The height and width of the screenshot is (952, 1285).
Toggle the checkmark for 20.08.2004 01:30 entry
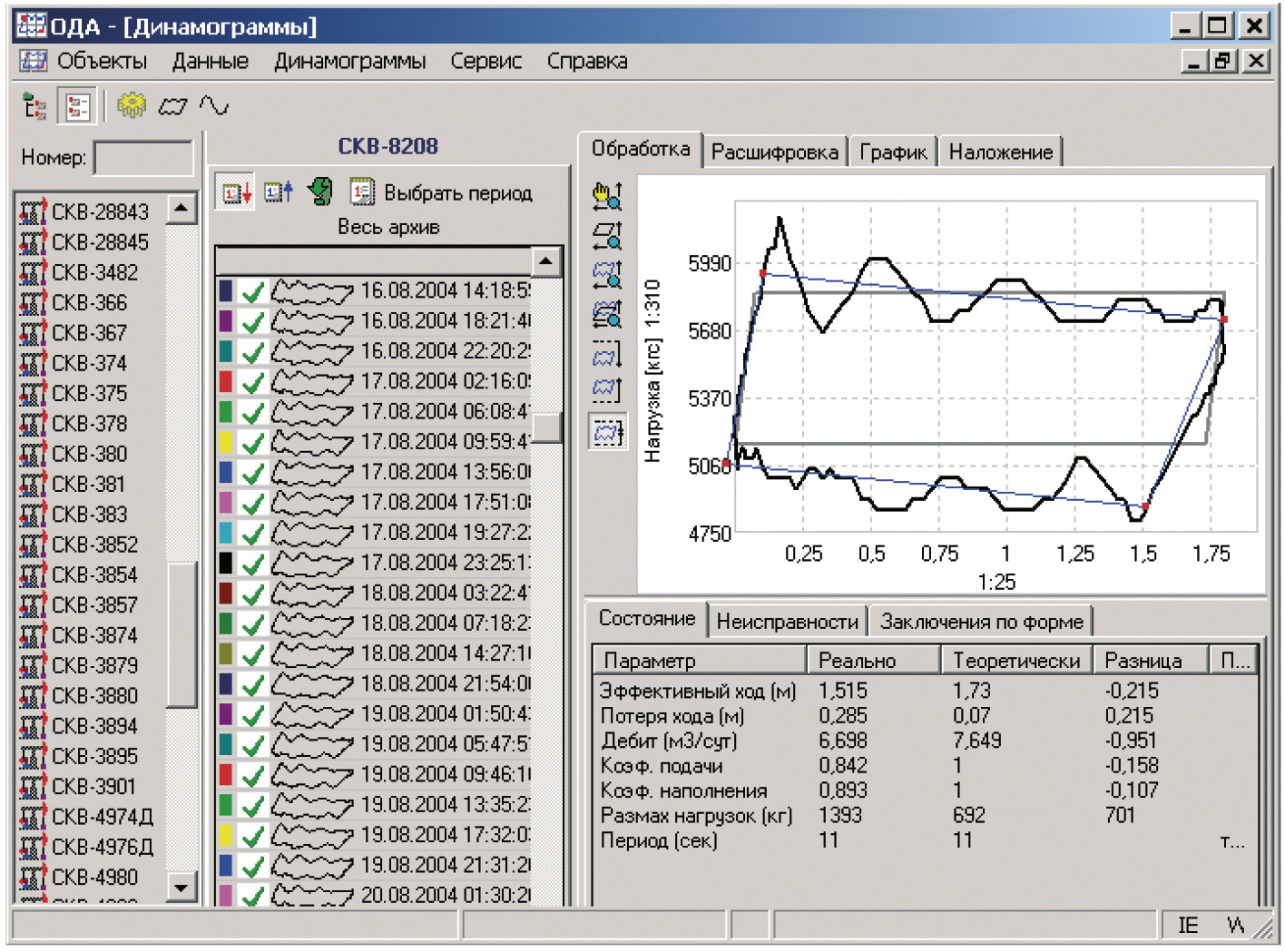pyautogui.click(x=253, y=895)
